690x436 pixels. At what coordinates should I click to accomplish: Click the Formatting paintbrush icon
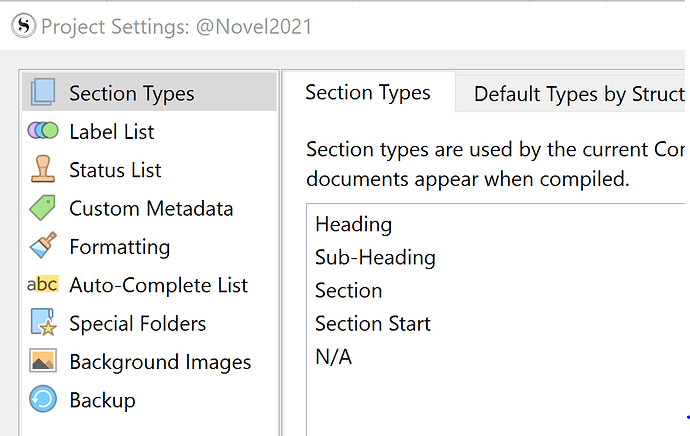(43, 245)
